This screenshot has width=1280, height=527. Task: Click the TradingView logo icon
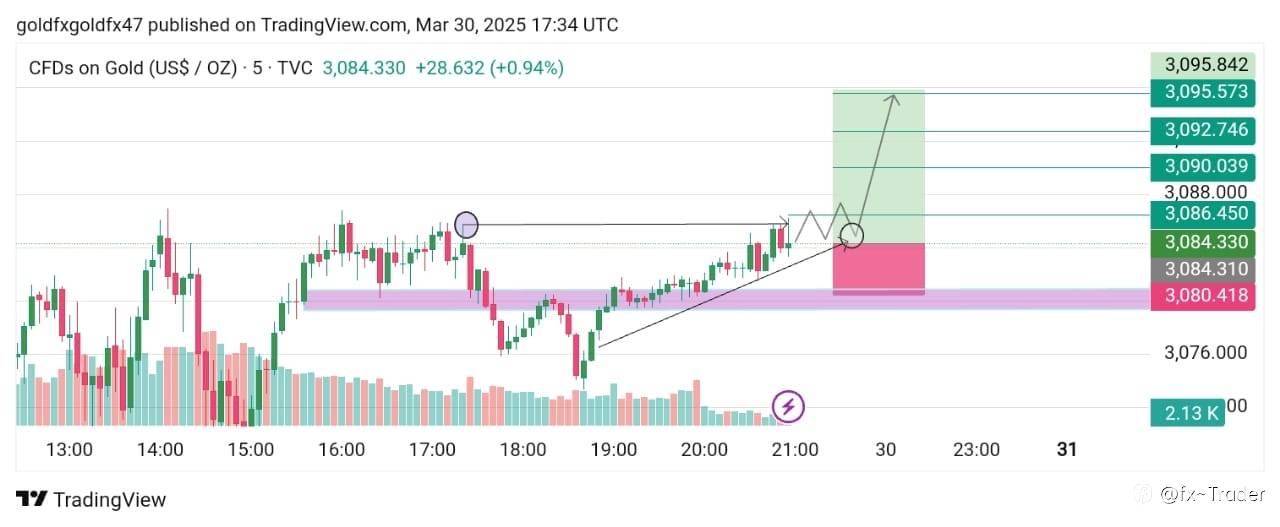[x=32, y=499]
